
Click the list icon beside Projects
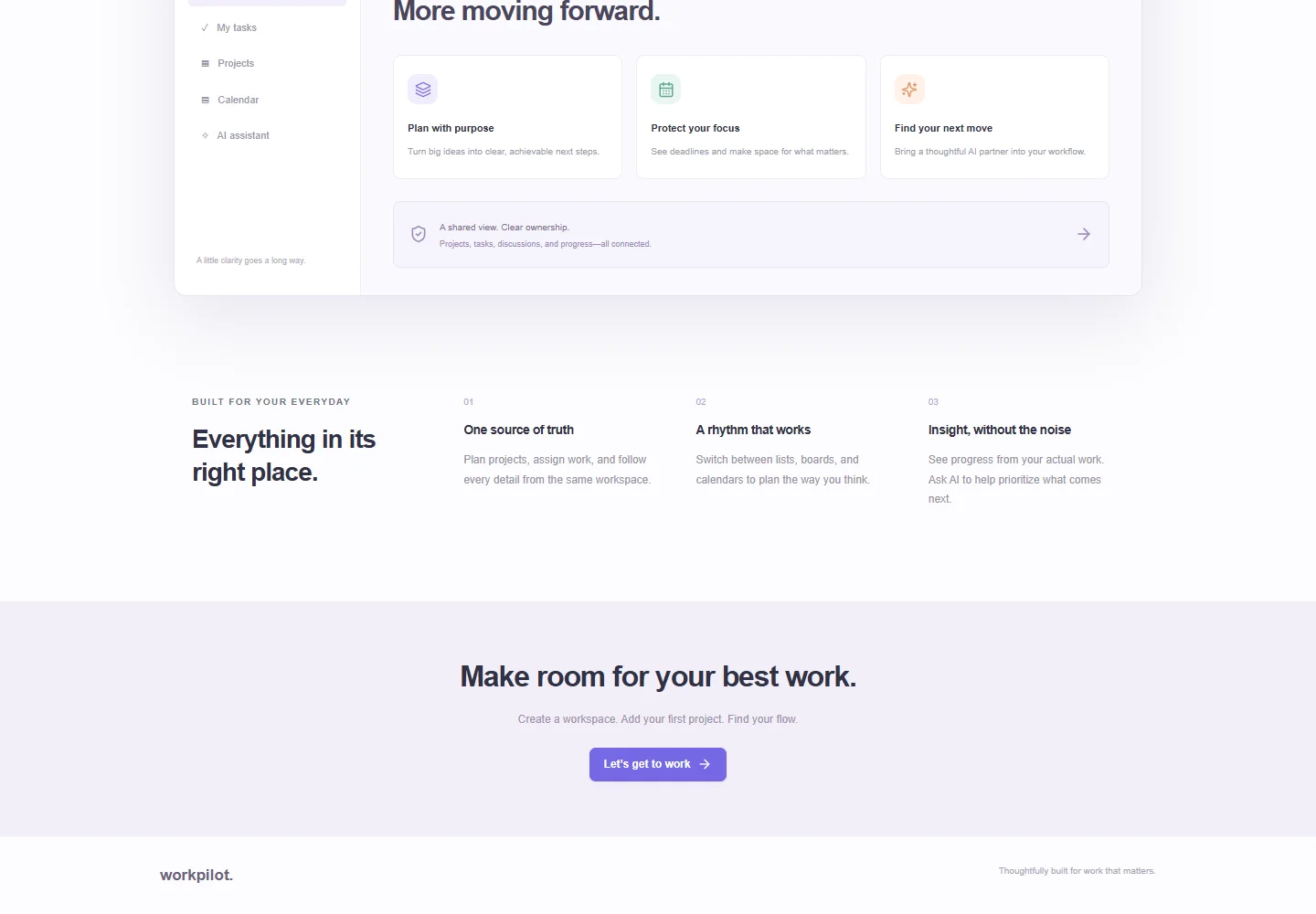205,63
